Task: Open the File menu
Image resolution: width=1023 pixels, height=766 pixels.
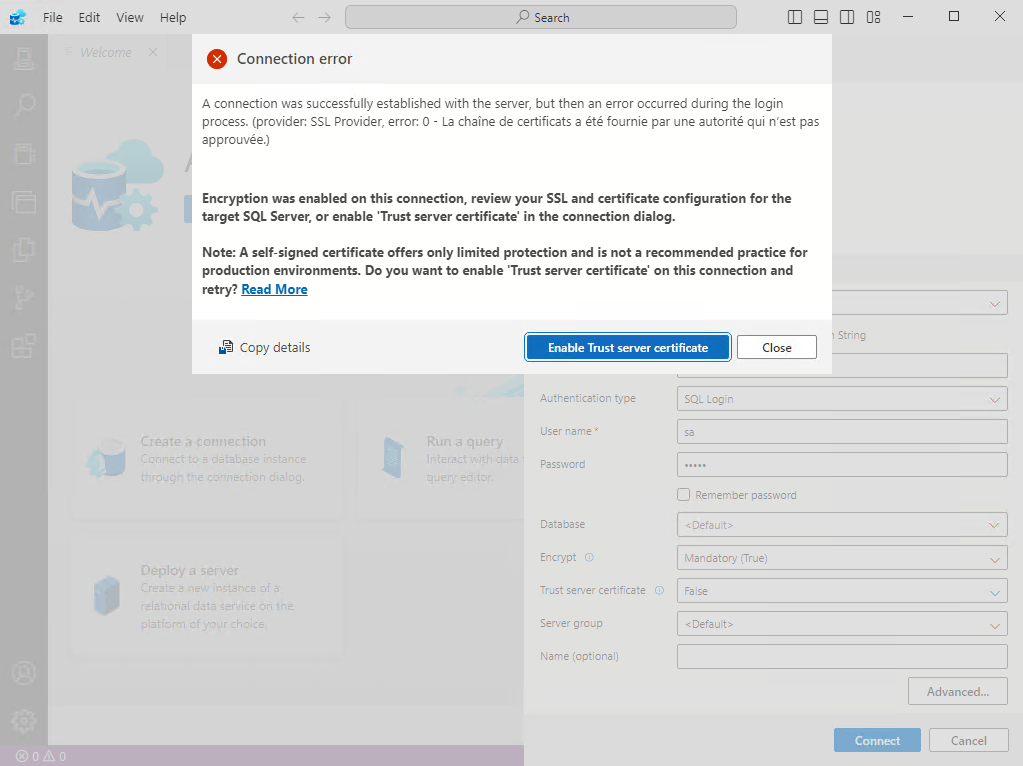Action: click(53, 17)
